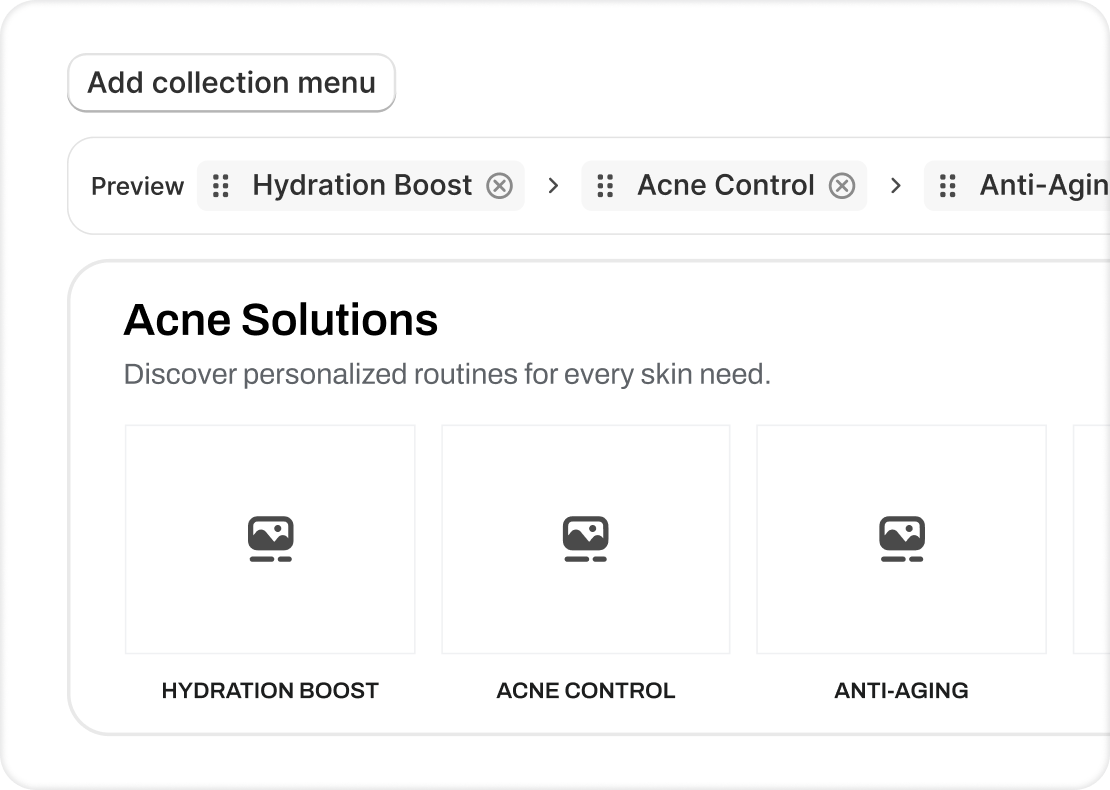This screenshot has height=790, width=1110.
Task: Open the ANTI-AGING collection label
Action: [x=901, y=690]
